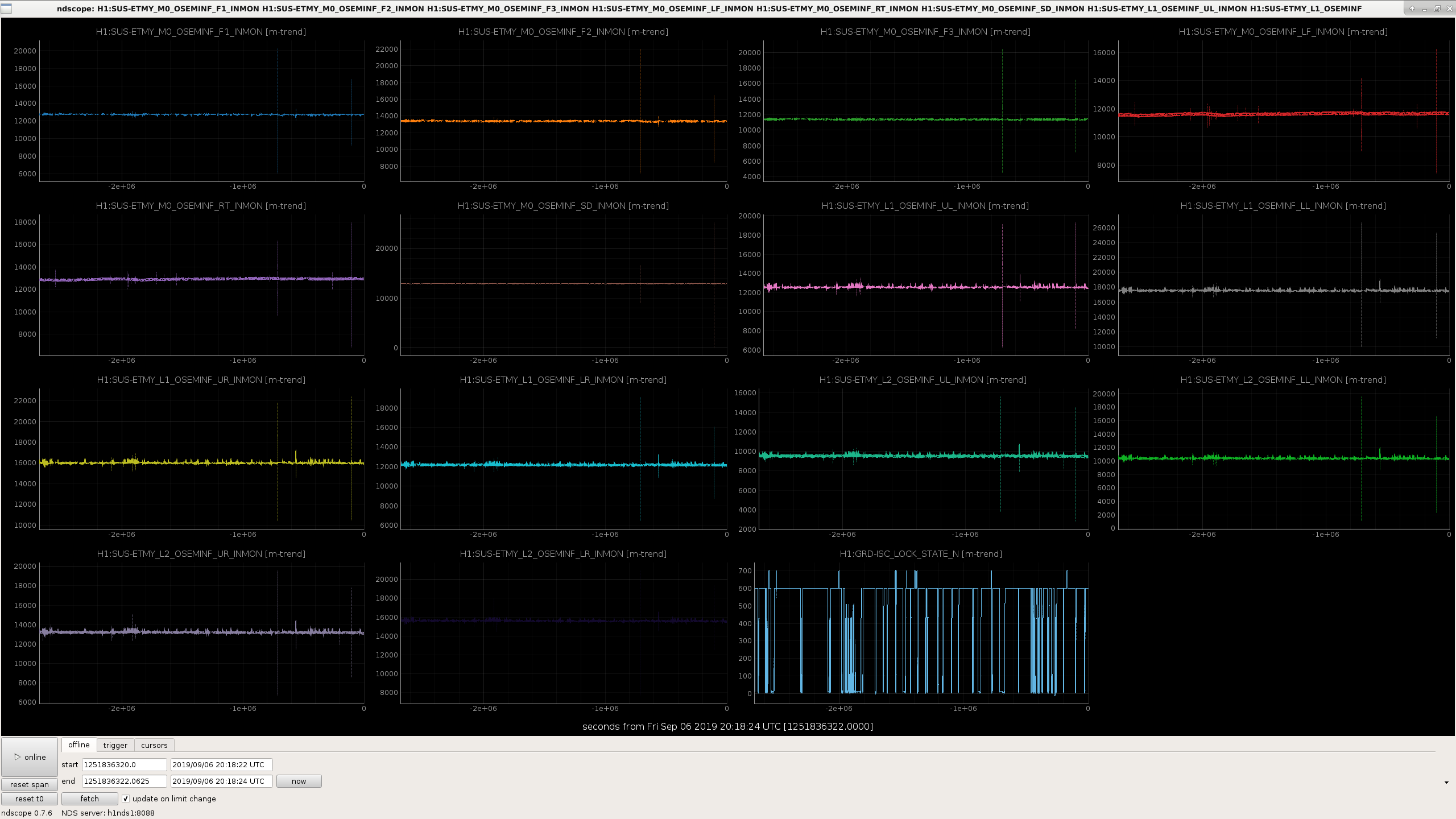
Task: Set end time using the now button
Action: (299, 781)
